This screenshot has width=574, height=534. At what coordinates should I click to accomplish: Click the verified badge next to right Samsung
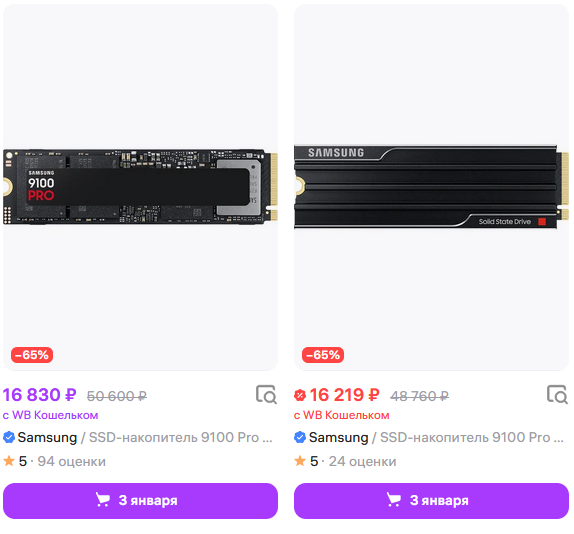[300, 437]
